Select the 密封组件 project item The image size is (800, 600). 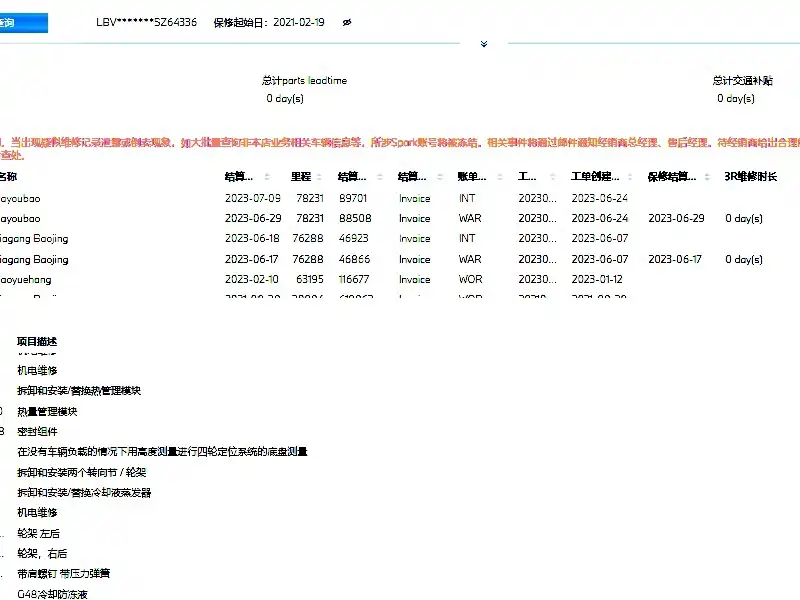pos(37,432)
